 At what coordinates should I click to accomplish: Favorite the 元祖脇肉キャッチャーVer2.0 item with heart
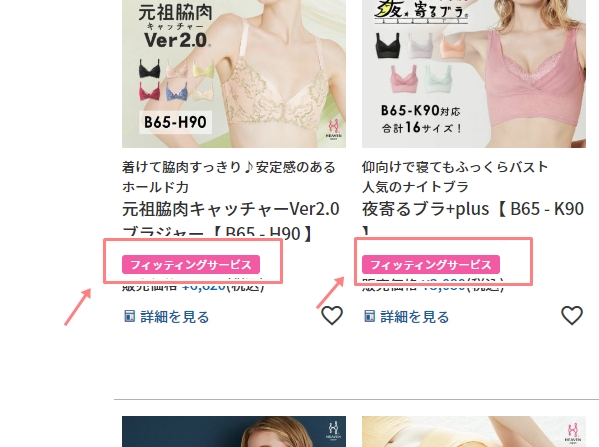(x=332, y=316)
